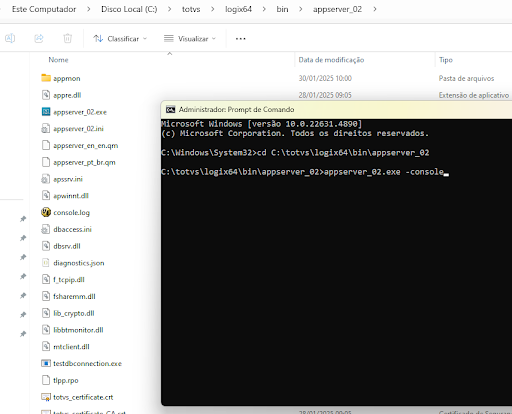Go to the totvs breadcrumb folder
The image size is (512, 414).
click(191, 9)
